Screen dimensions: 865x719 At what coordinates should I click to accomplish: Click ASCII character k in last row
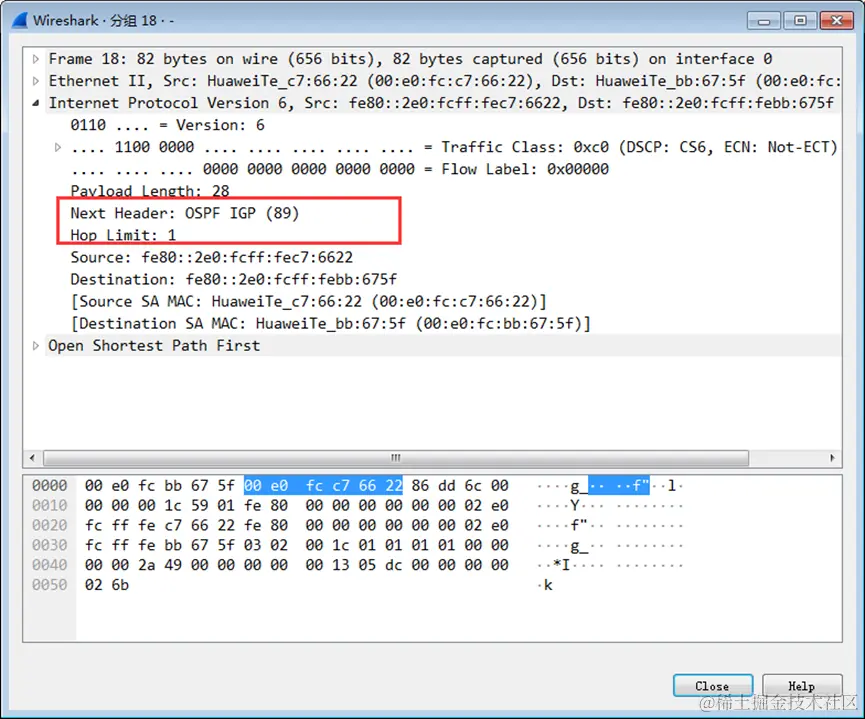pos(548,585)
